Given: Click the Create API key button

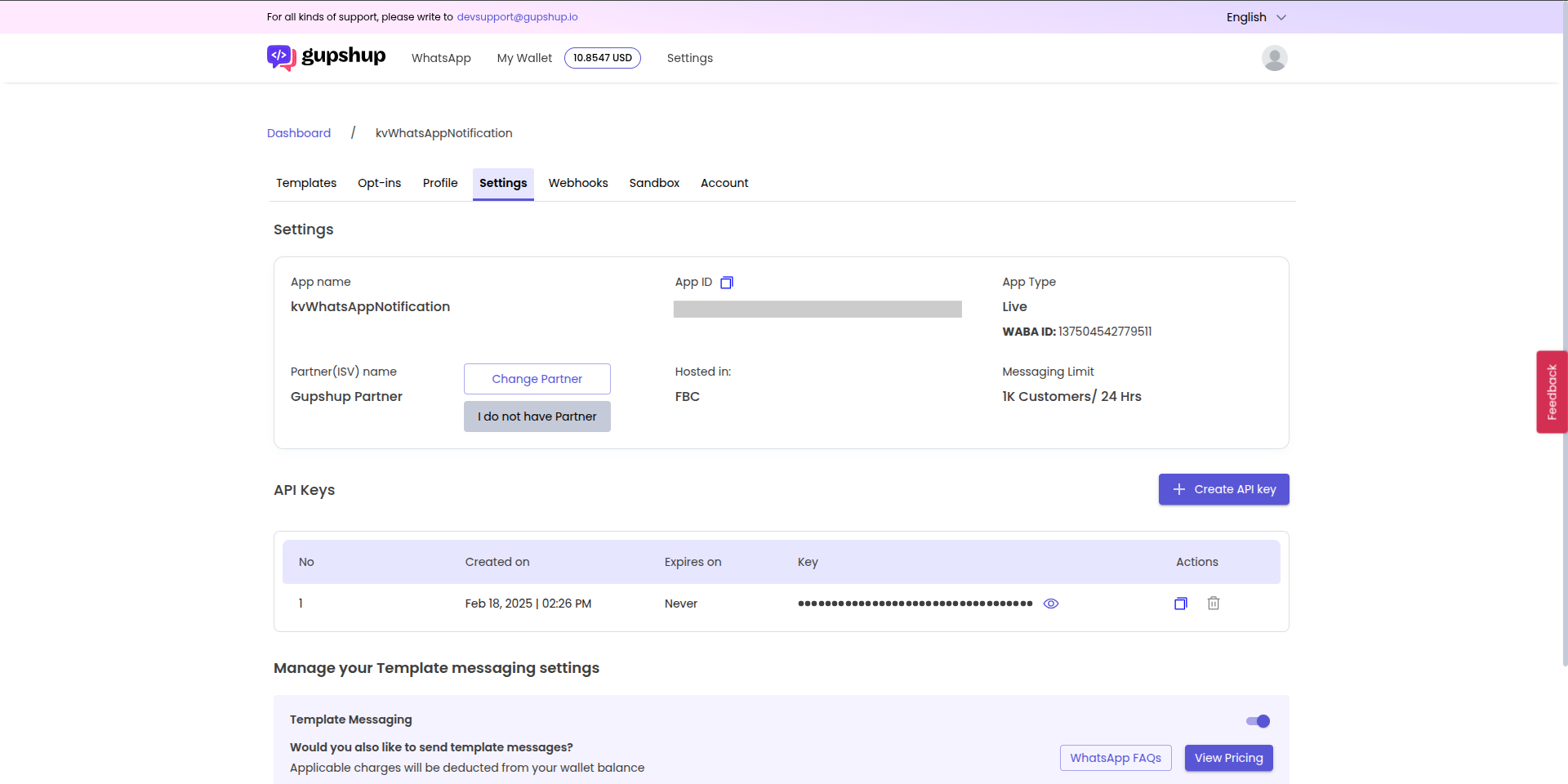Looking at the screenshot, I should click(x=1224, y=489).
